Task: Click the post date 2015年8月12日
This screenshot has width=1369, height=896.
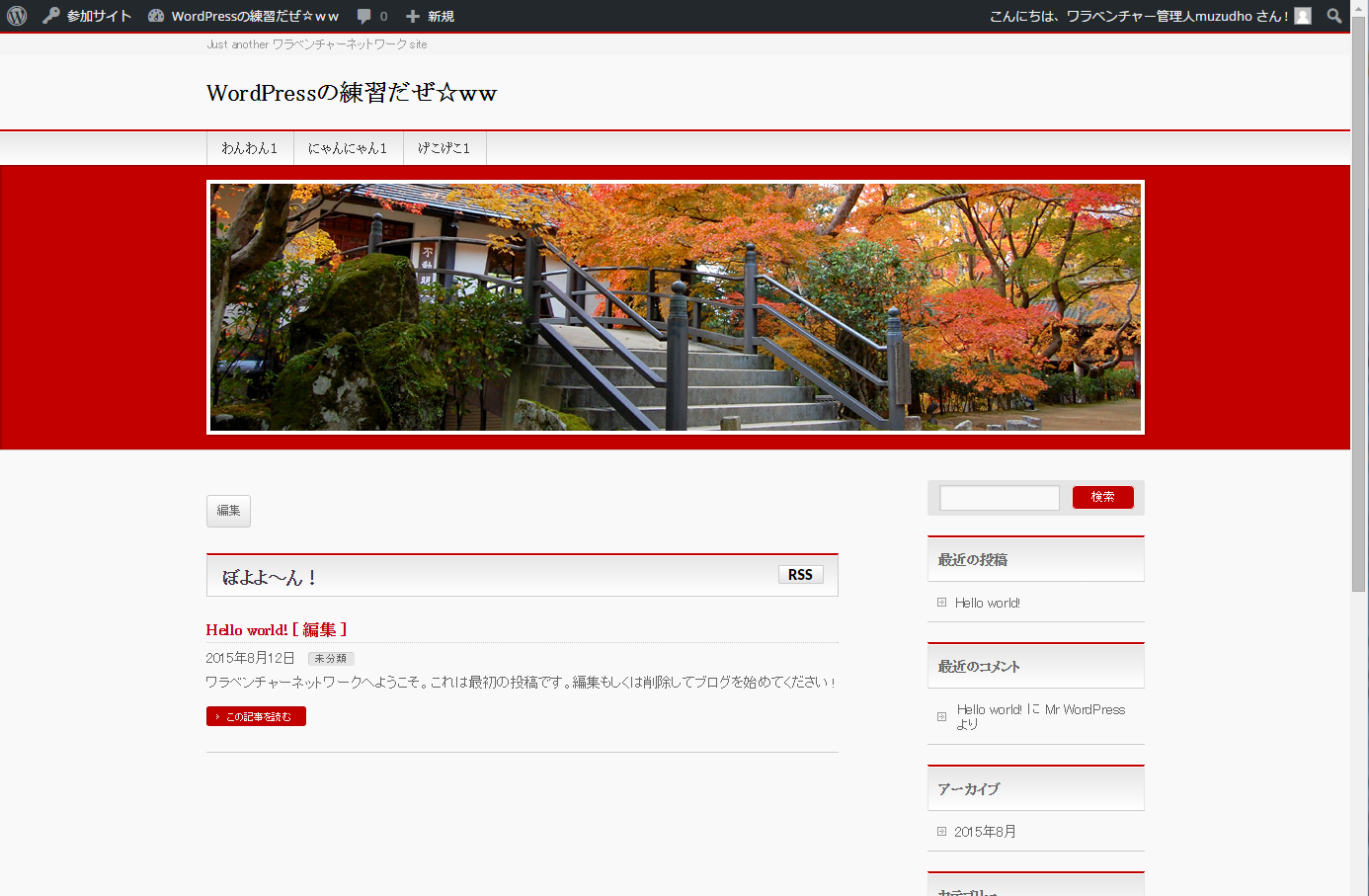Action: [x=250, y=658]
